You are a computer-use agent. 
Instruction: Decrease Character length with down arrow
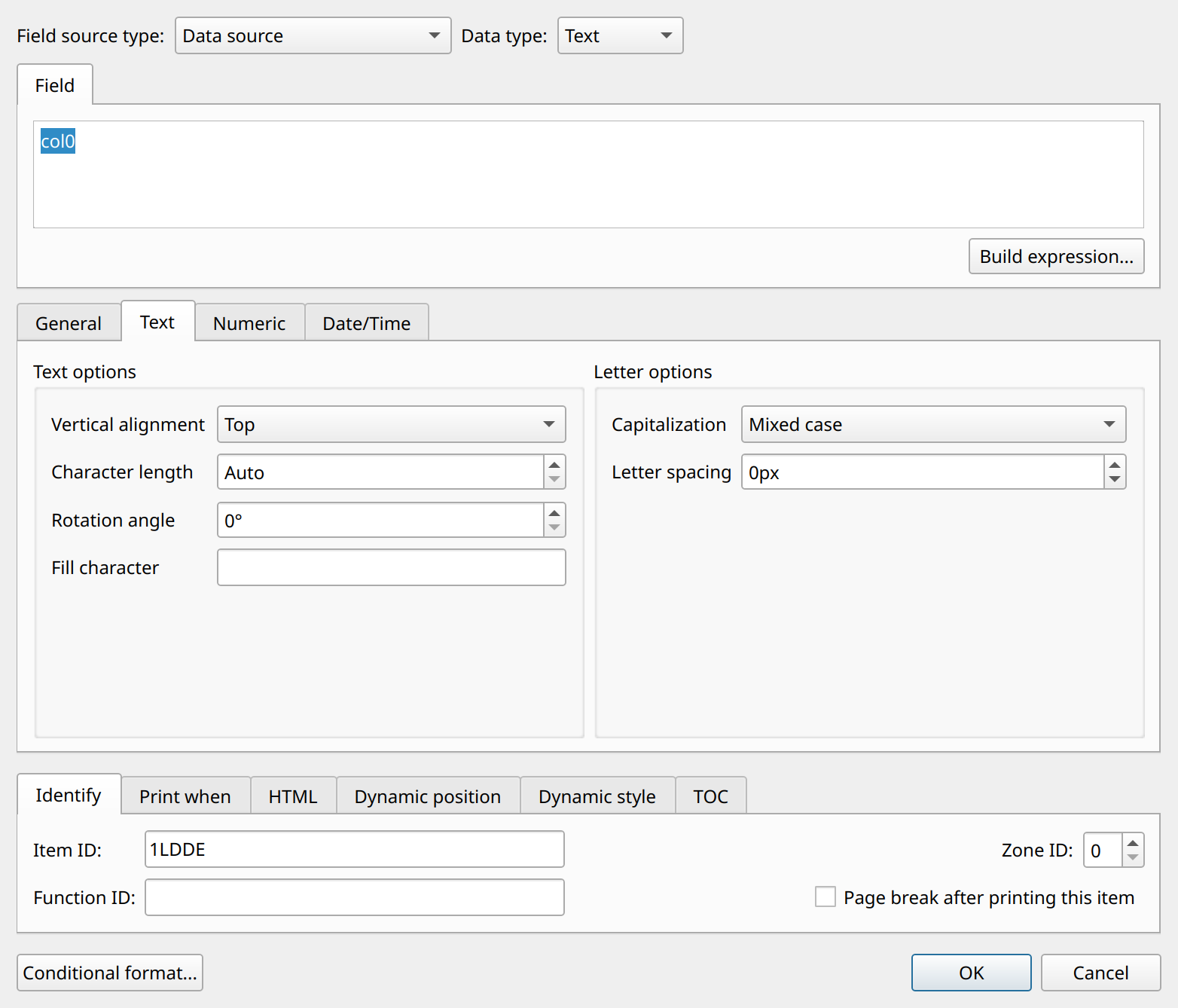554,480
